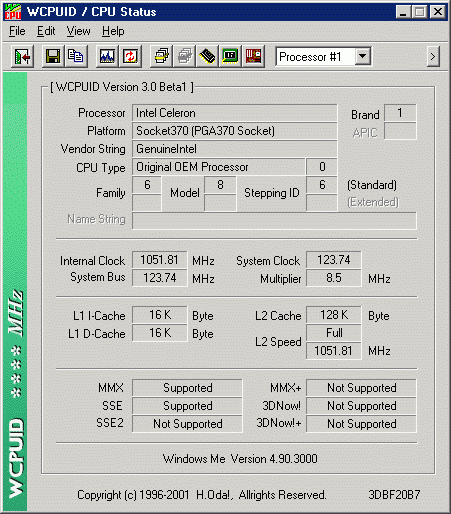Click the WCPUID Version 3.0 Beta1 heading
The width and height of the screenshot is (451, 514).
pyautogui.click(x=122, y=87)
